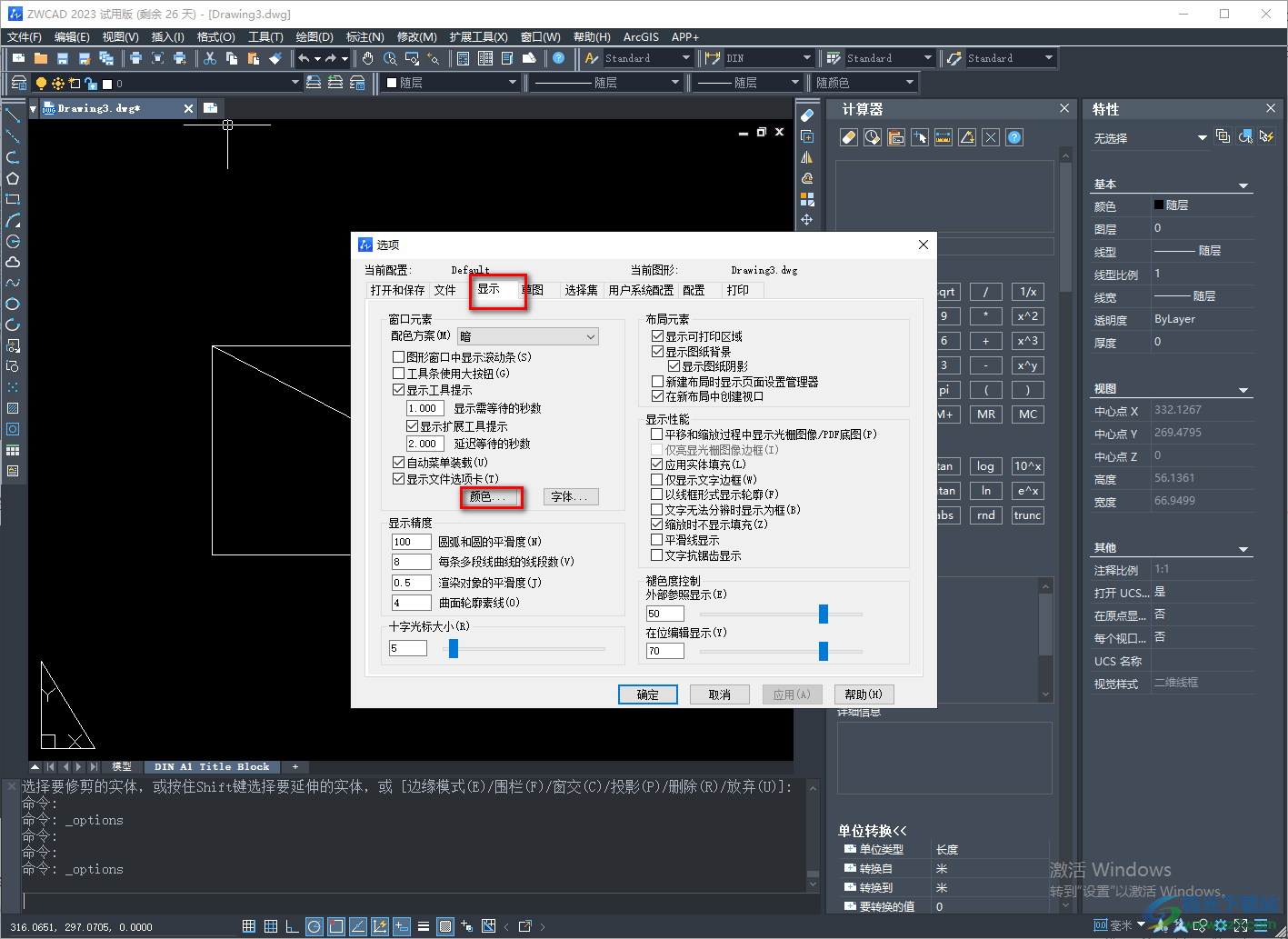Click the 帮助(H) button in dialog
Image resolution: width=1288 pixels, height=939 pixels.
coord(864,694)
